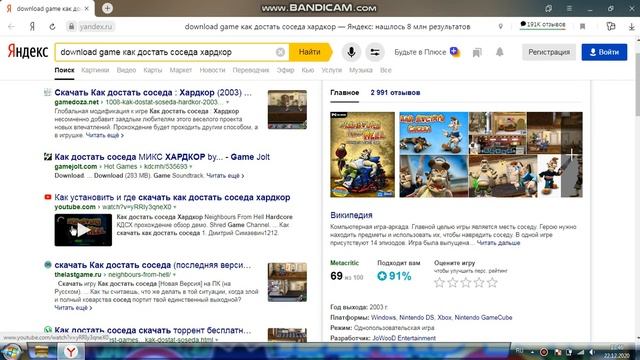Click the Войти login button

604,52
